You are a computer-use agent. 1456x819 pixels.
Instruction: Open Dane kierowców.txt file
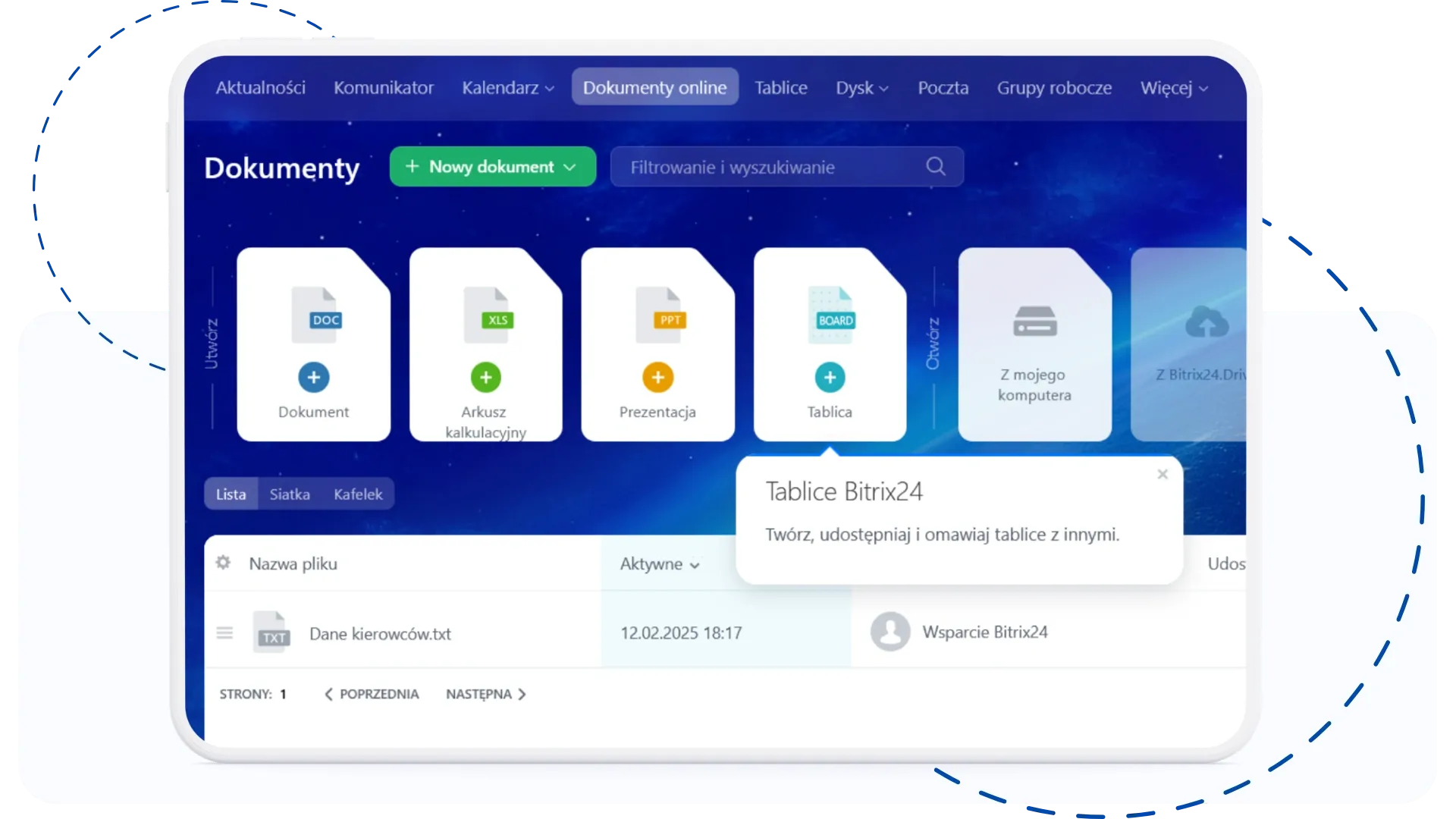380,633
